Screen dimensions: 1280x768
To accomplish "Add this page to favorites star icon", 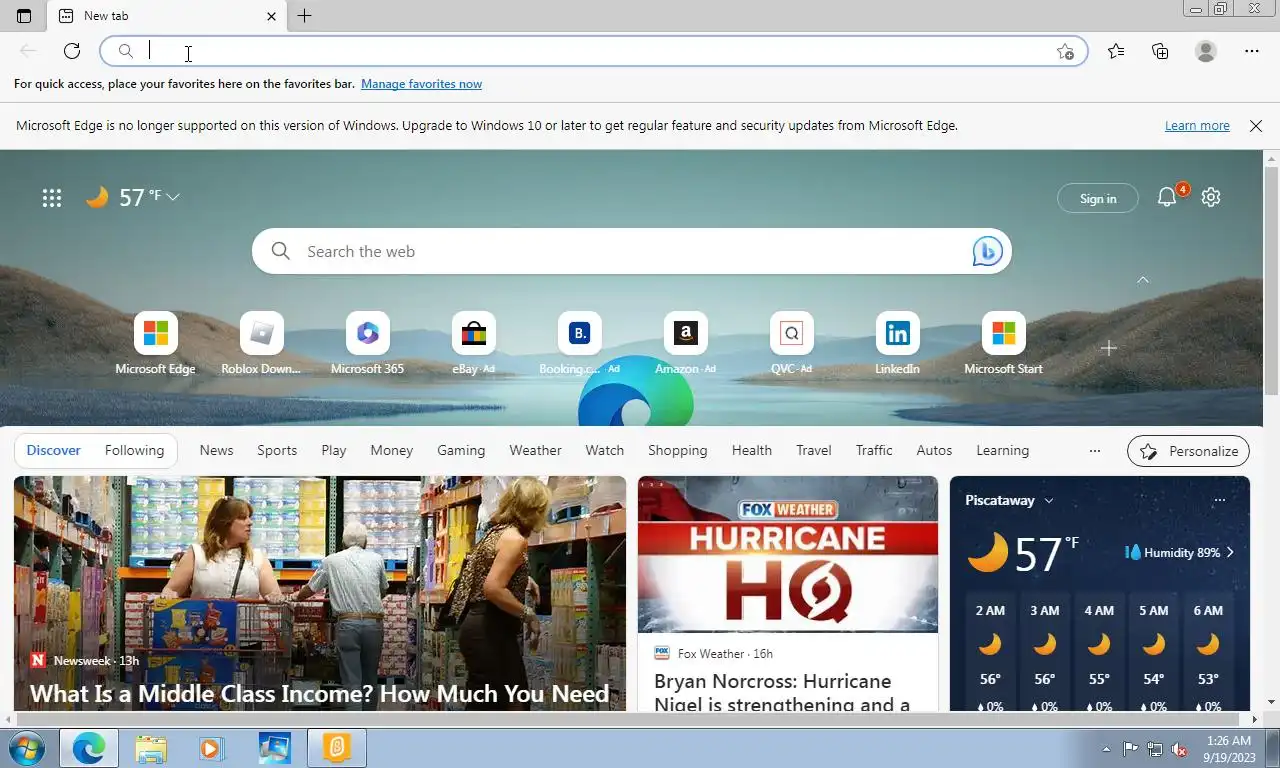I will tap(1065, 51).
